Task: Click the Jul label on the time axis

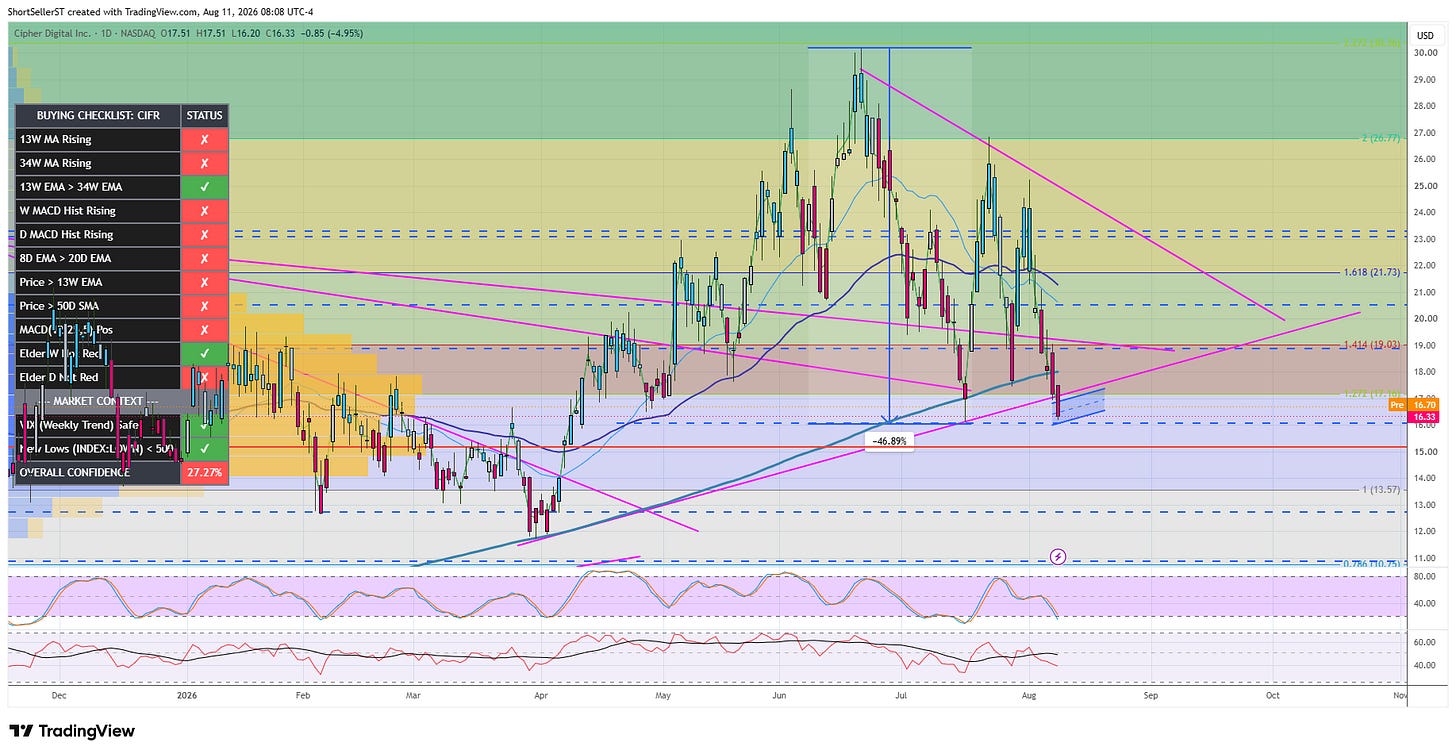Action: 902,693
